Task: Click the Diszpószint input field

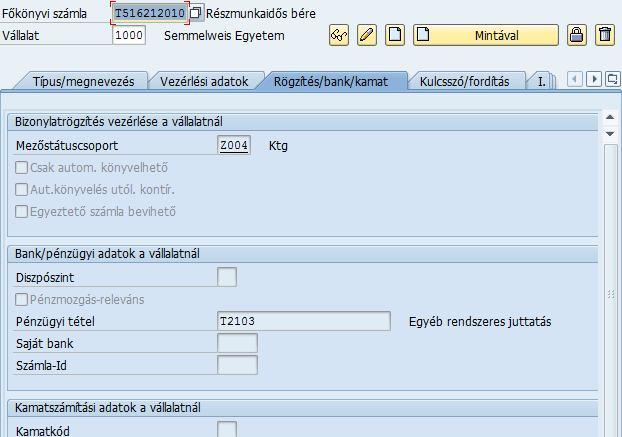Action: click(227, 277)
